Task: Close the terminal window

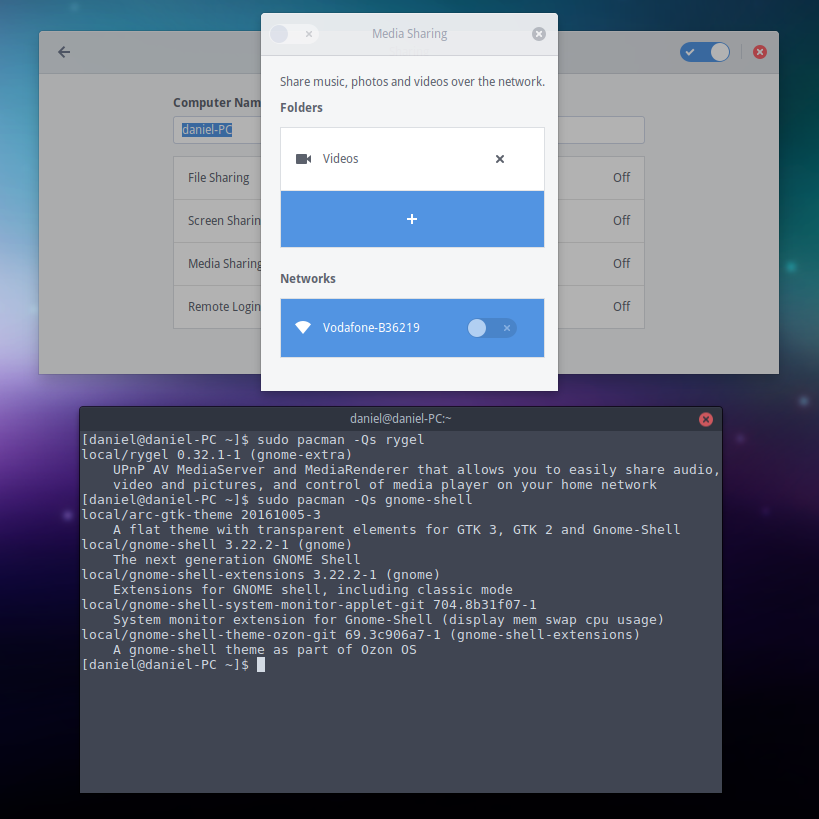Action: point(706,419)
